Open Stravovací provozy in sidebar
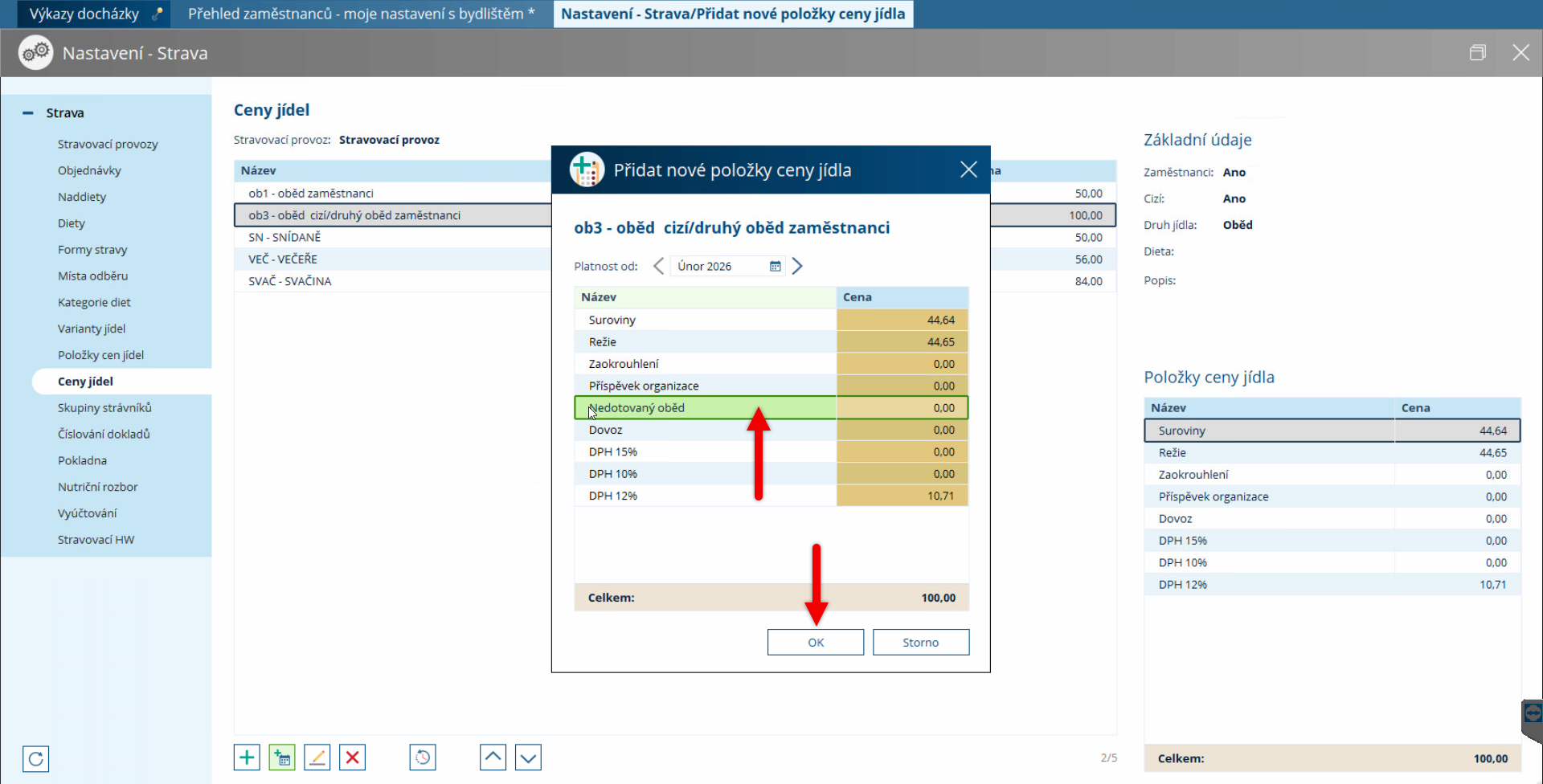Image resolution: width=1543 pixels, height=784 pixels. pyautogui.click(x=108, y=145)
